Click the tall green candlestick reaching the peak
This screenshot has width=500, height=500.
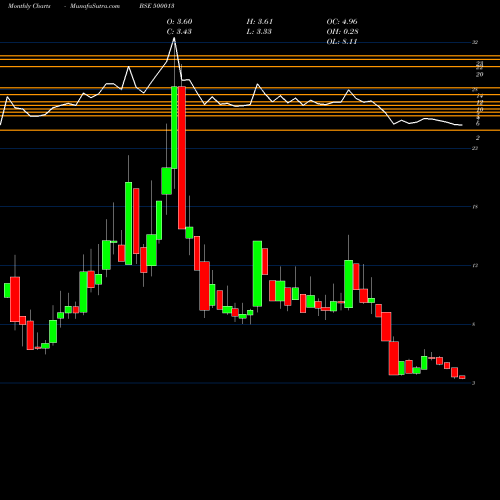(x=174, y=127)
